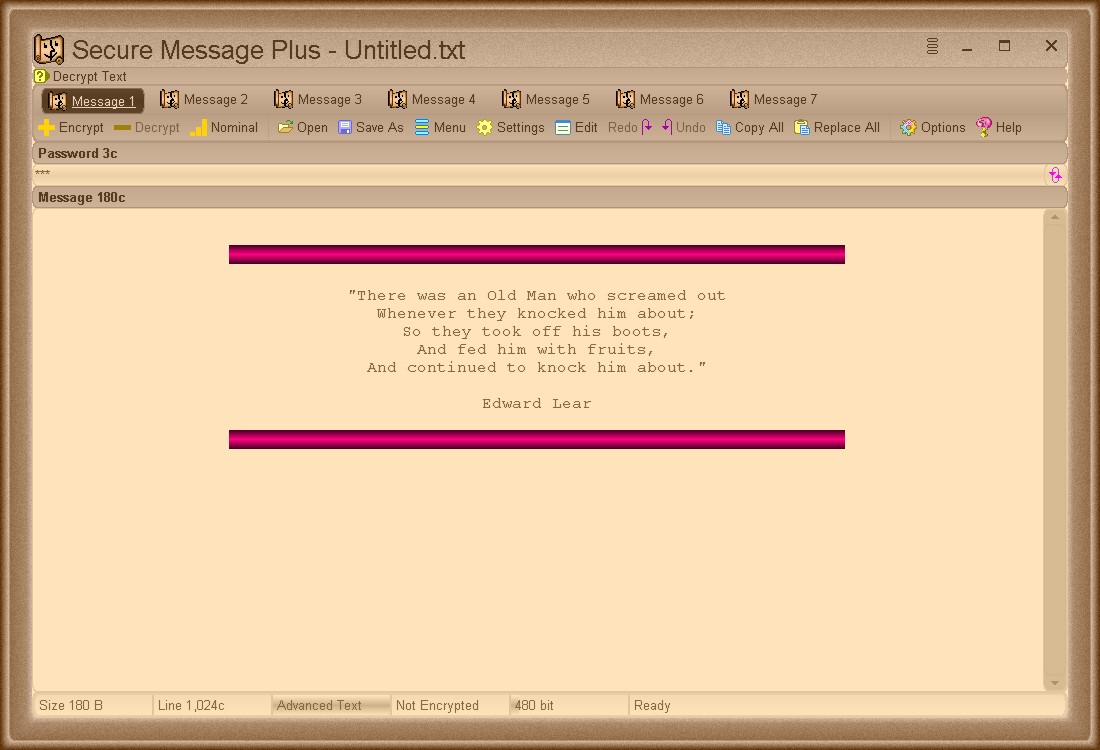Click the line "So they took off his boots,"
1100x750 pixels.
click(x=537, y=331)
